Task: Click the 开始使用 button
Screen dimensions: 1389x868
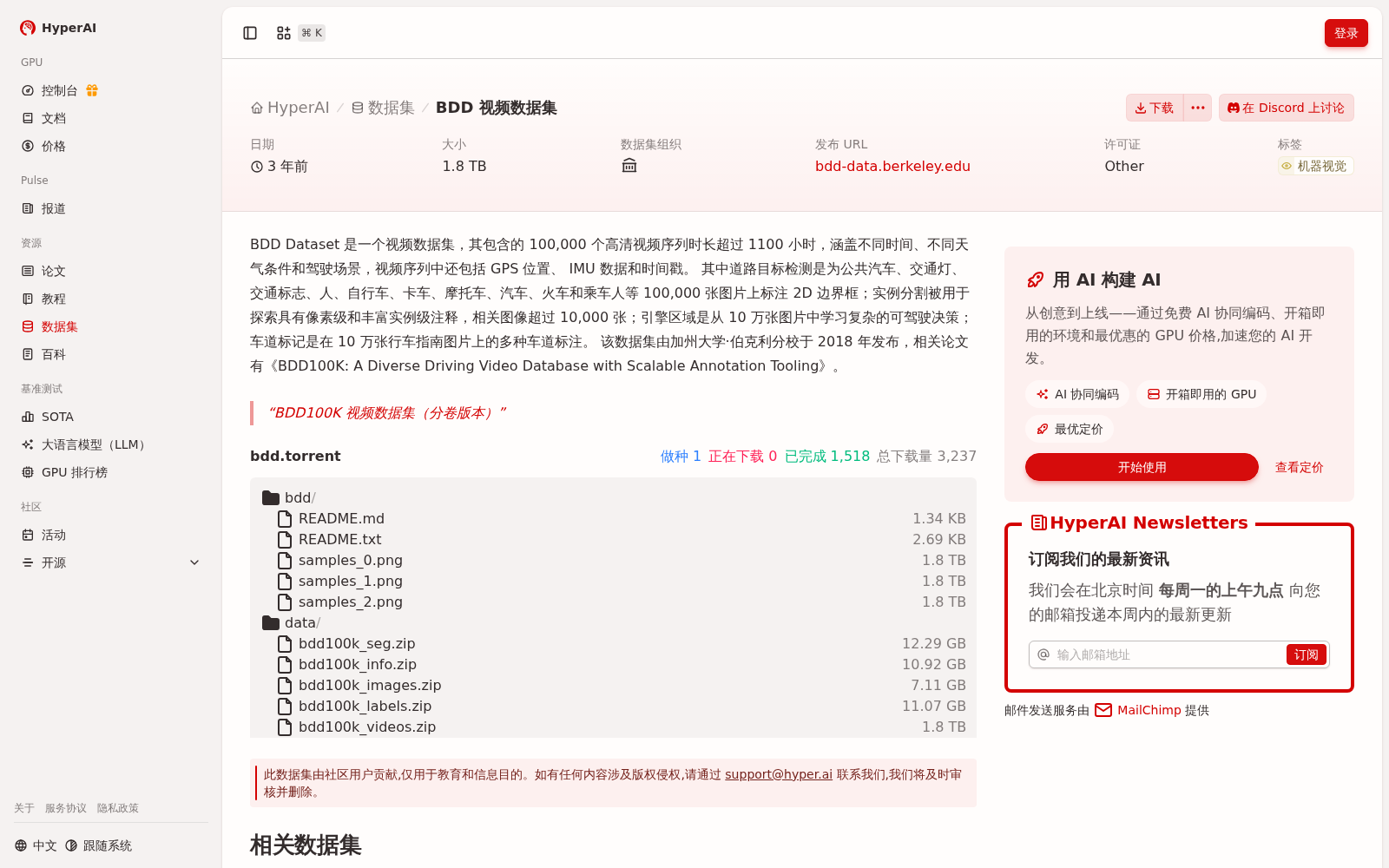Action: point(1142,467)
